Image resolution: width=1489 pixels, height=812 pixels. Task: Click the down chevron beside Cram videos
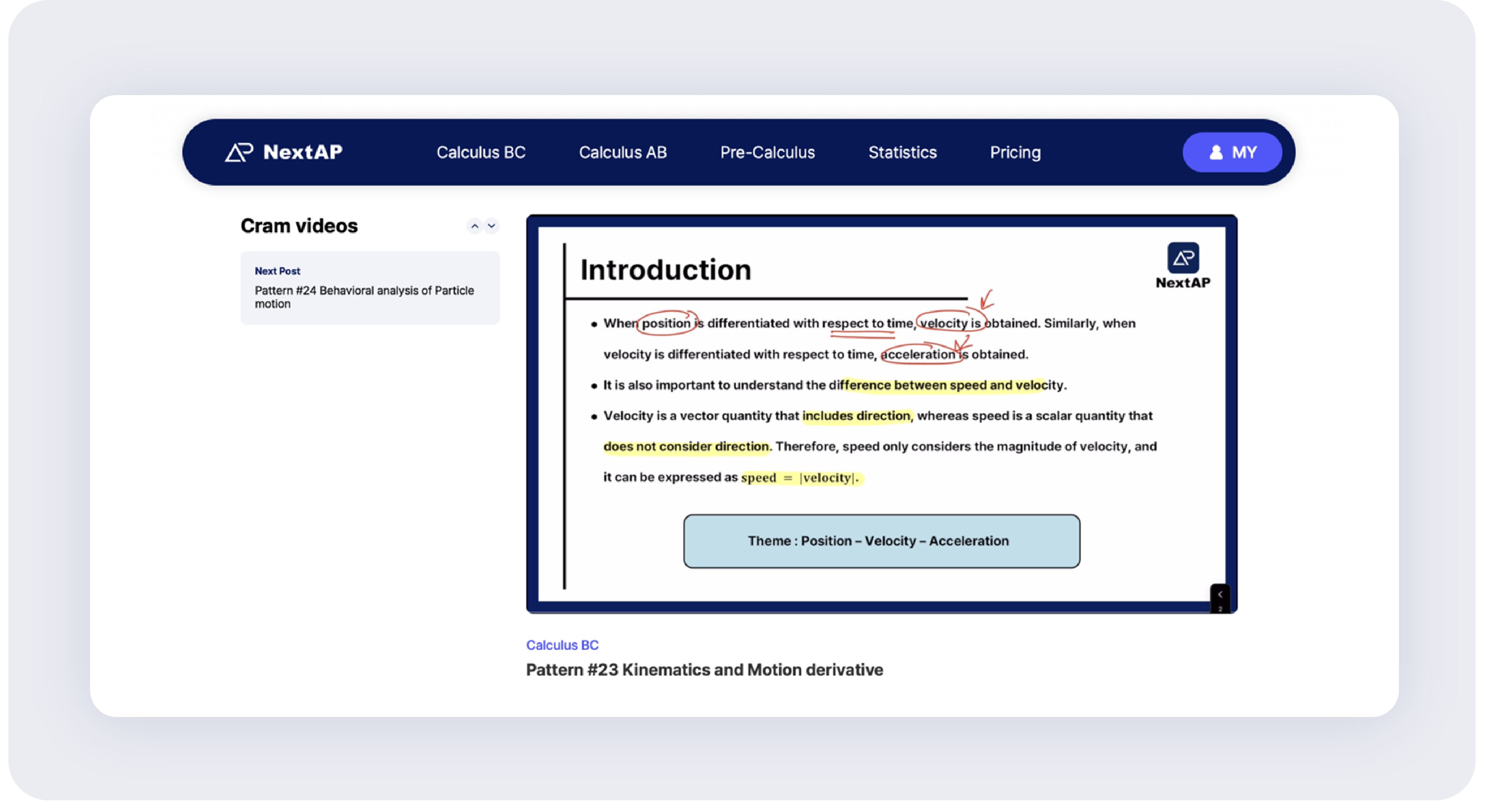click(x=491, y=226)
